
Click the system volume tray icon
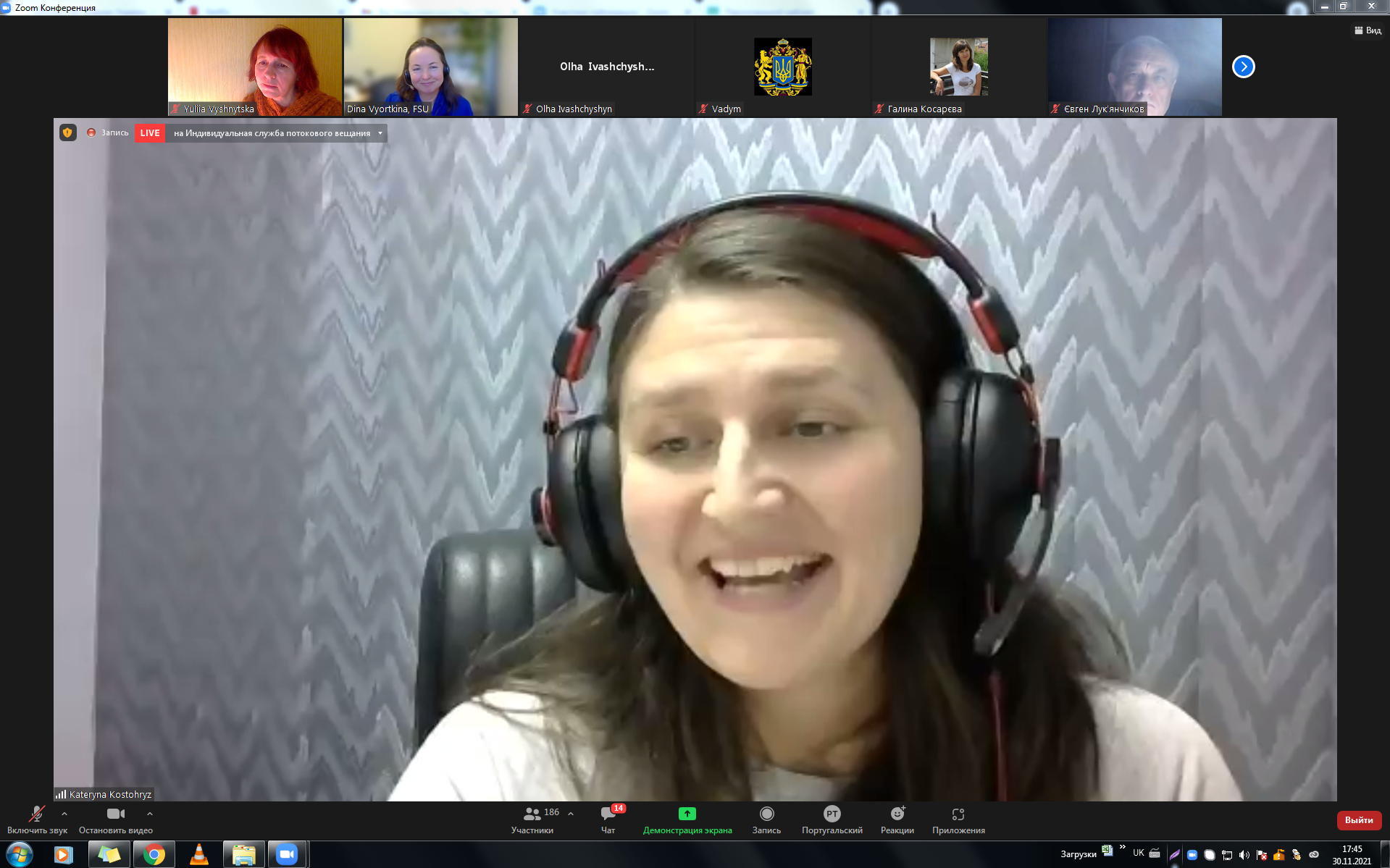point(1244,855)
